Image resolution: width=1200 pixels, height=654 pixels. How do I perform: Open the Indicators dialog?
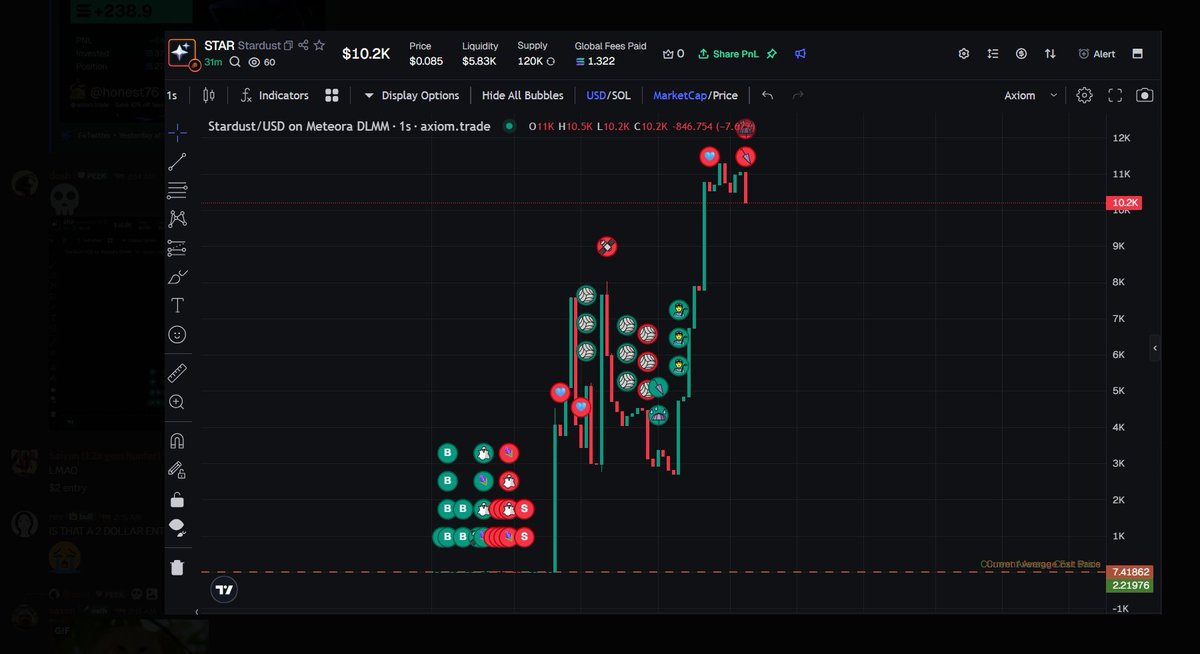tap(274, 95)
